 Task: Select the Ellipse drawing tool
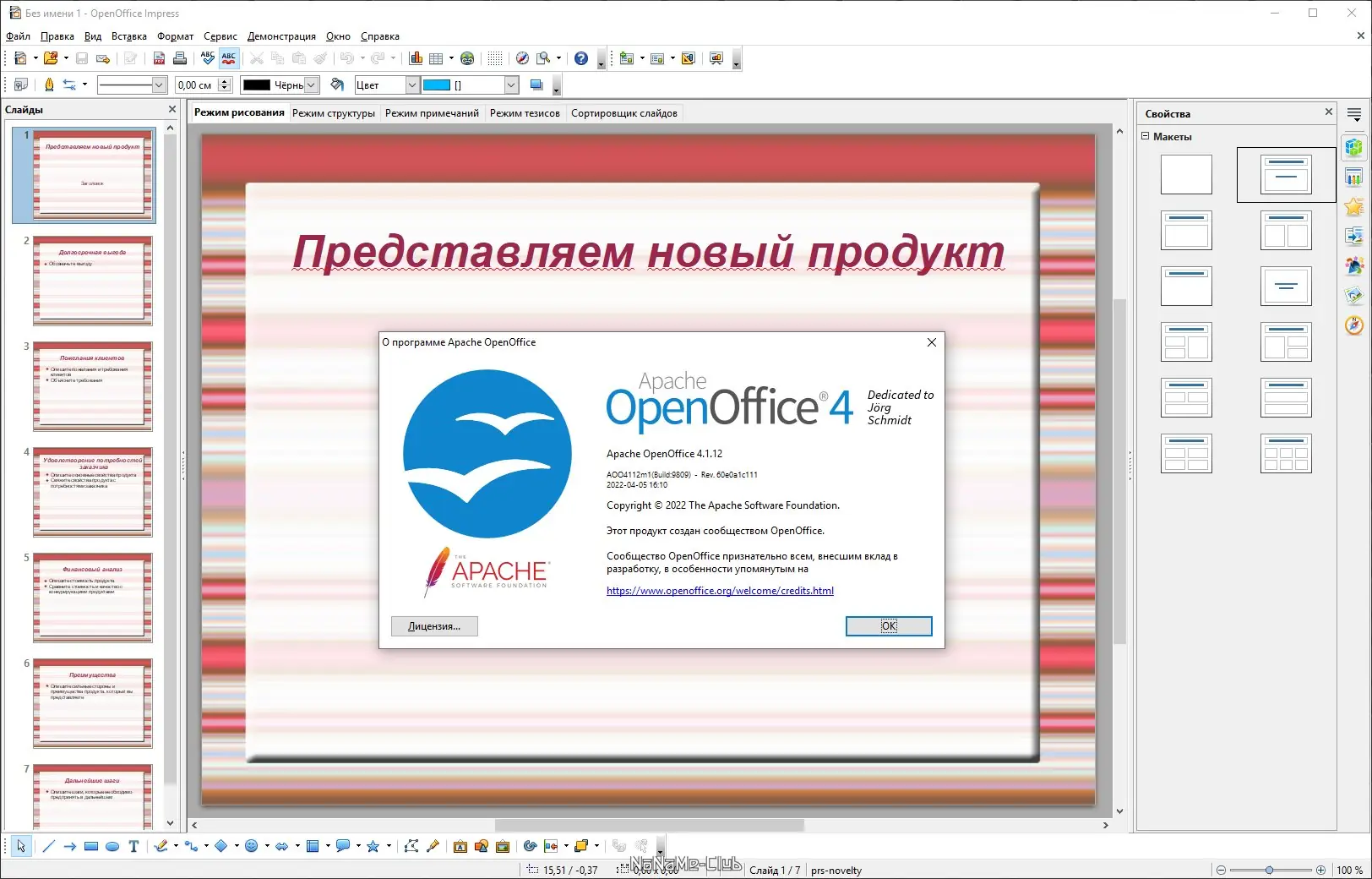click(112, 846)
